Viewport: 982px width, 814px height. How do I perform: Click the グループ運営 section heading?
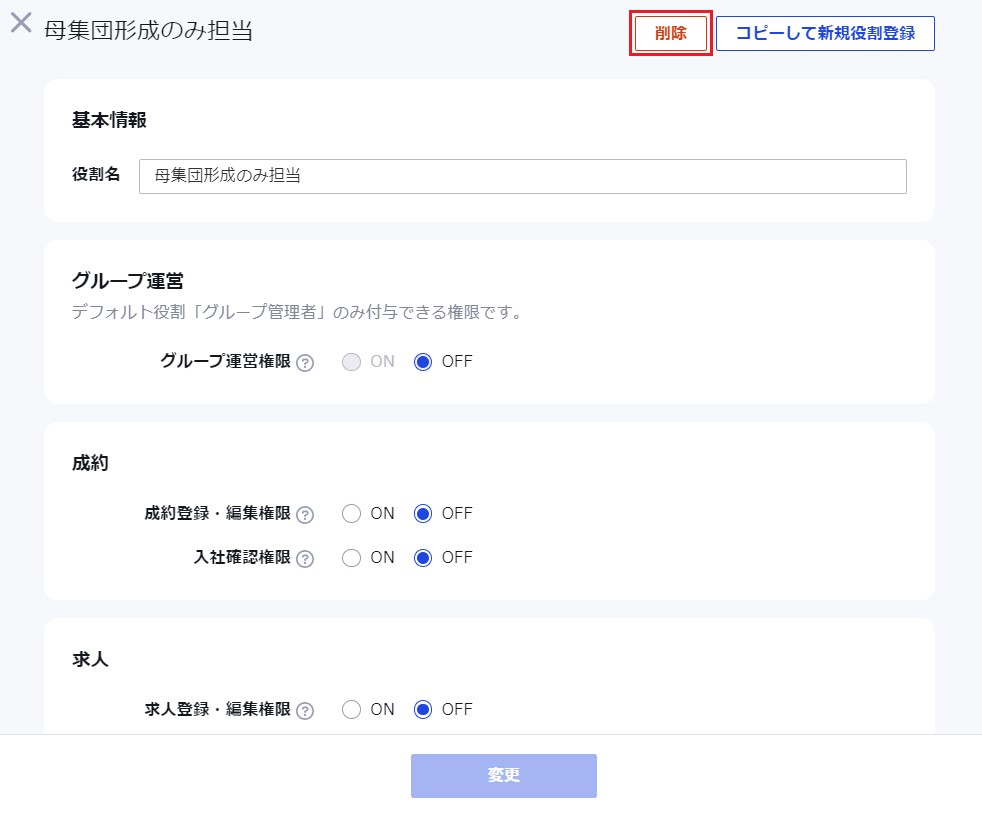point(128,280)
